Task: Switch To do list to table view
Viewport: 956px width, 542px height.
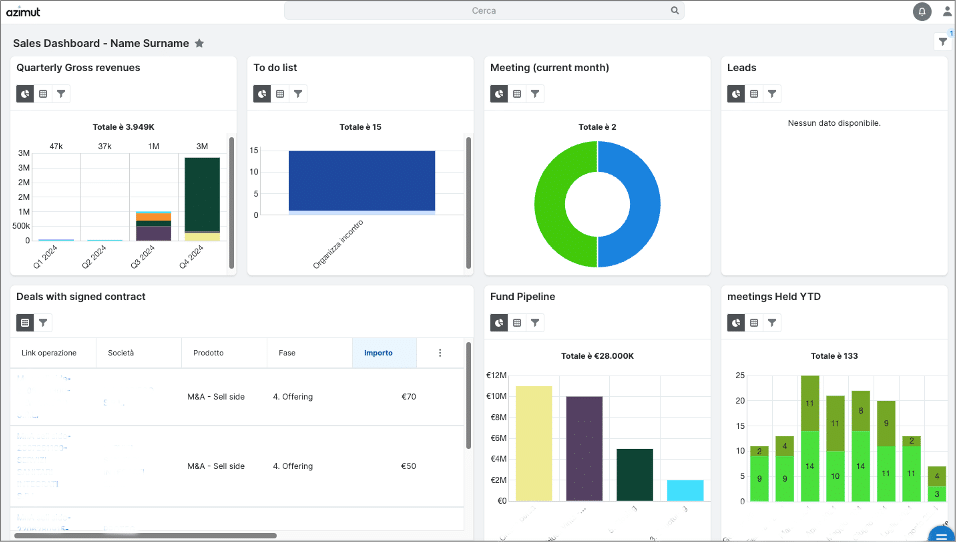Action: click(280, 94)
